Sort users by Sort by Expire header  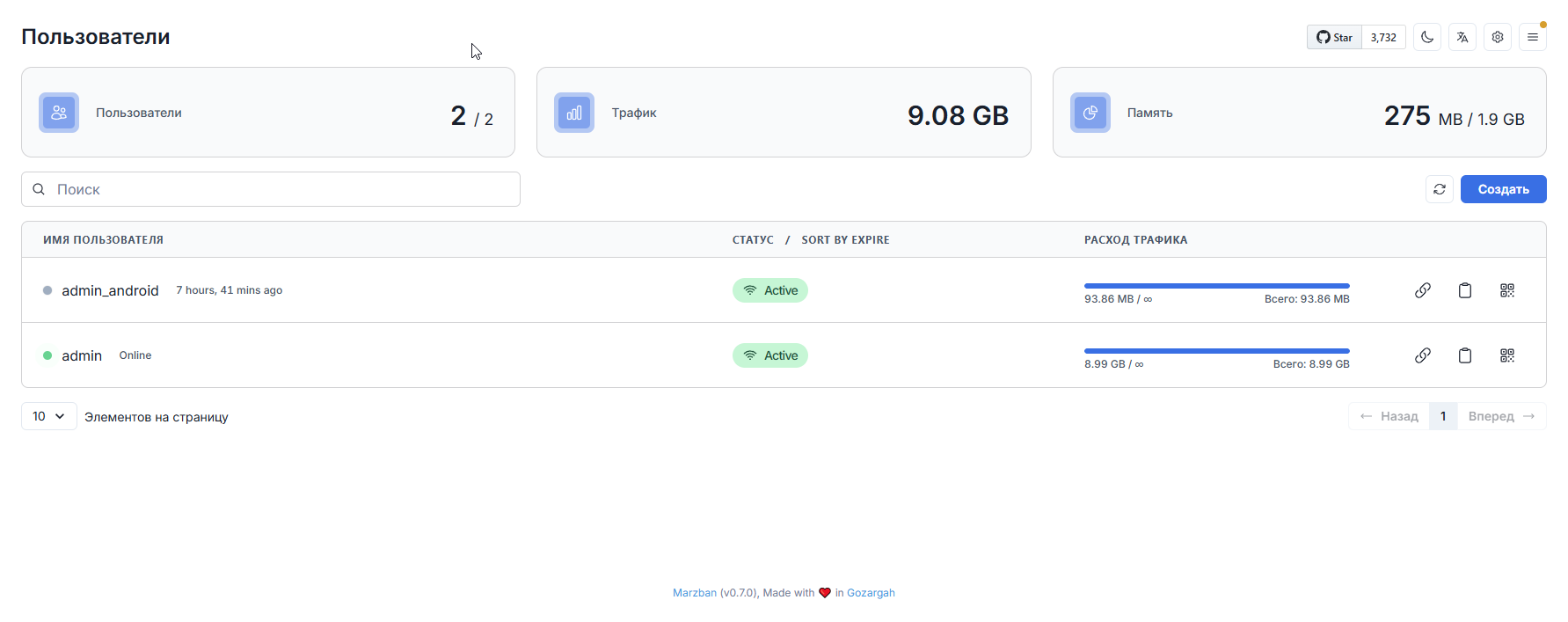(x=845, y=239)
